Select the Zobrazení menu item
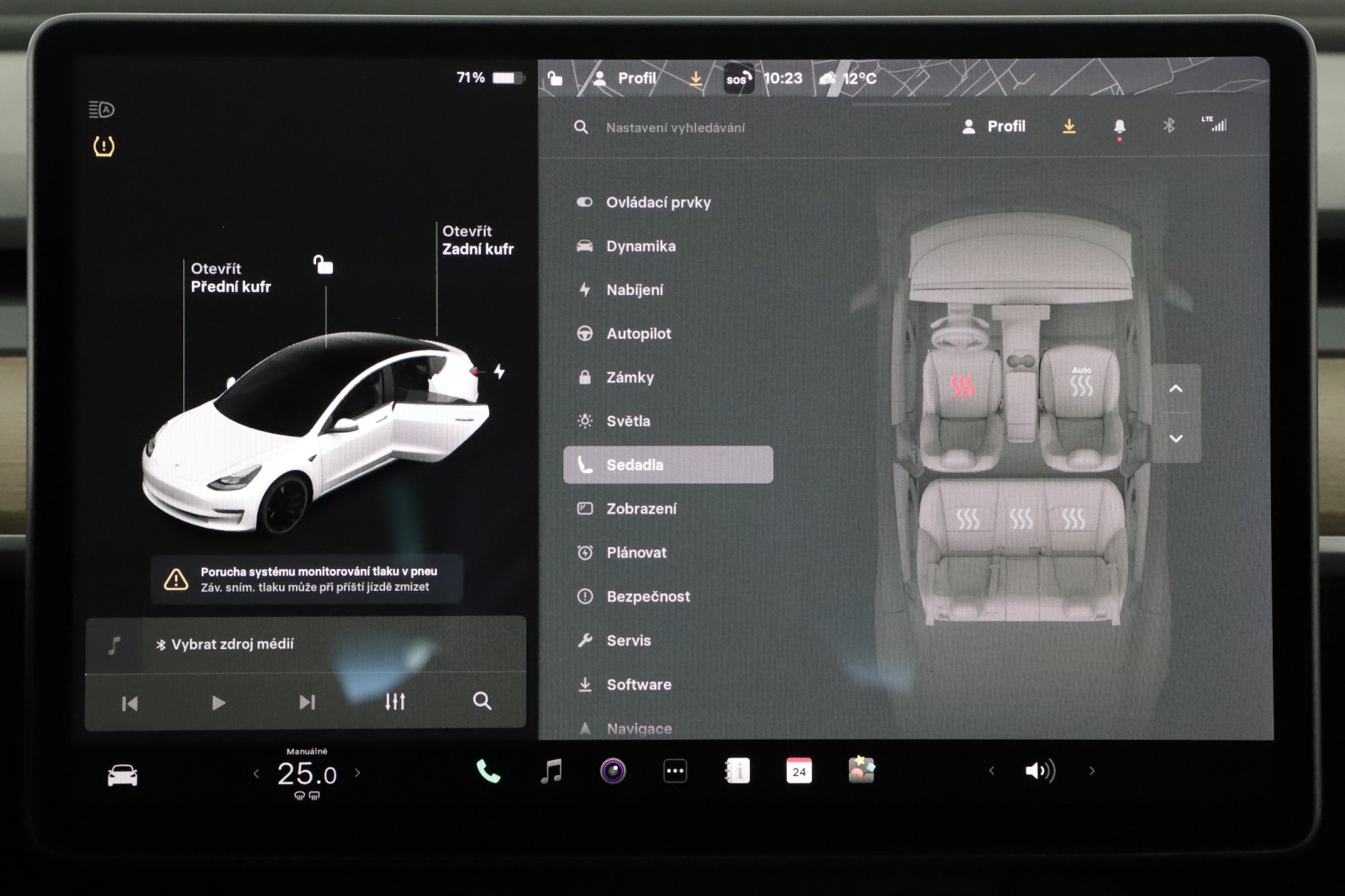Screen dimensions: 1345x896 click(641, 509)
